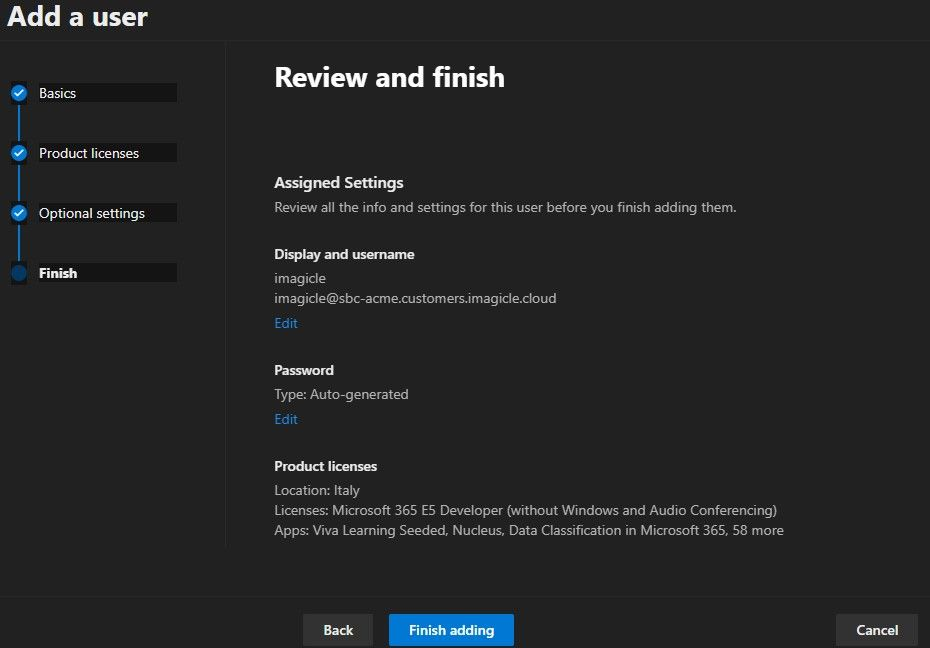Screen dimensions: 930x648
Task: Select the Finish step label
Action: [x=58, y=273]
